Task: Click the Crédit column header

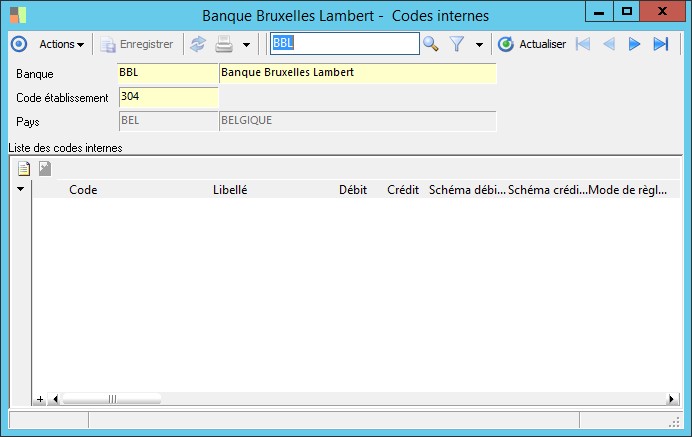Action: tap(403, 190)
